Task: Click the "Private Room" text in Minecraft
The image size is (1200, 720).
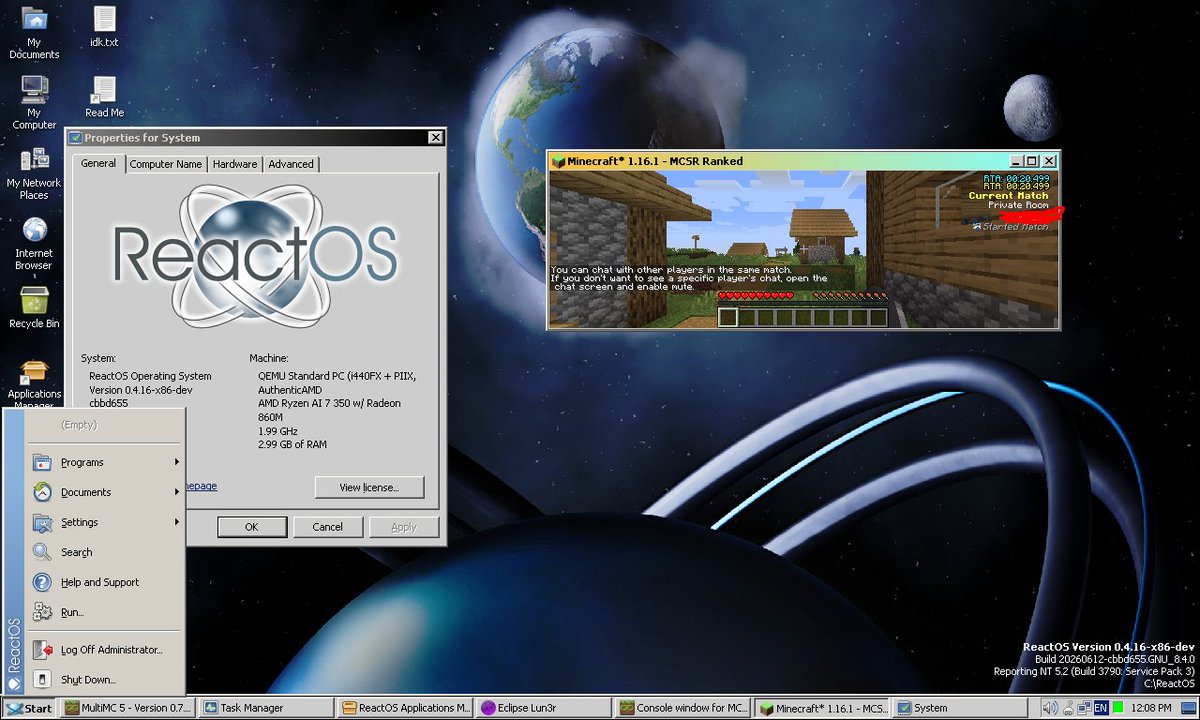Action: pos(1018,205)
